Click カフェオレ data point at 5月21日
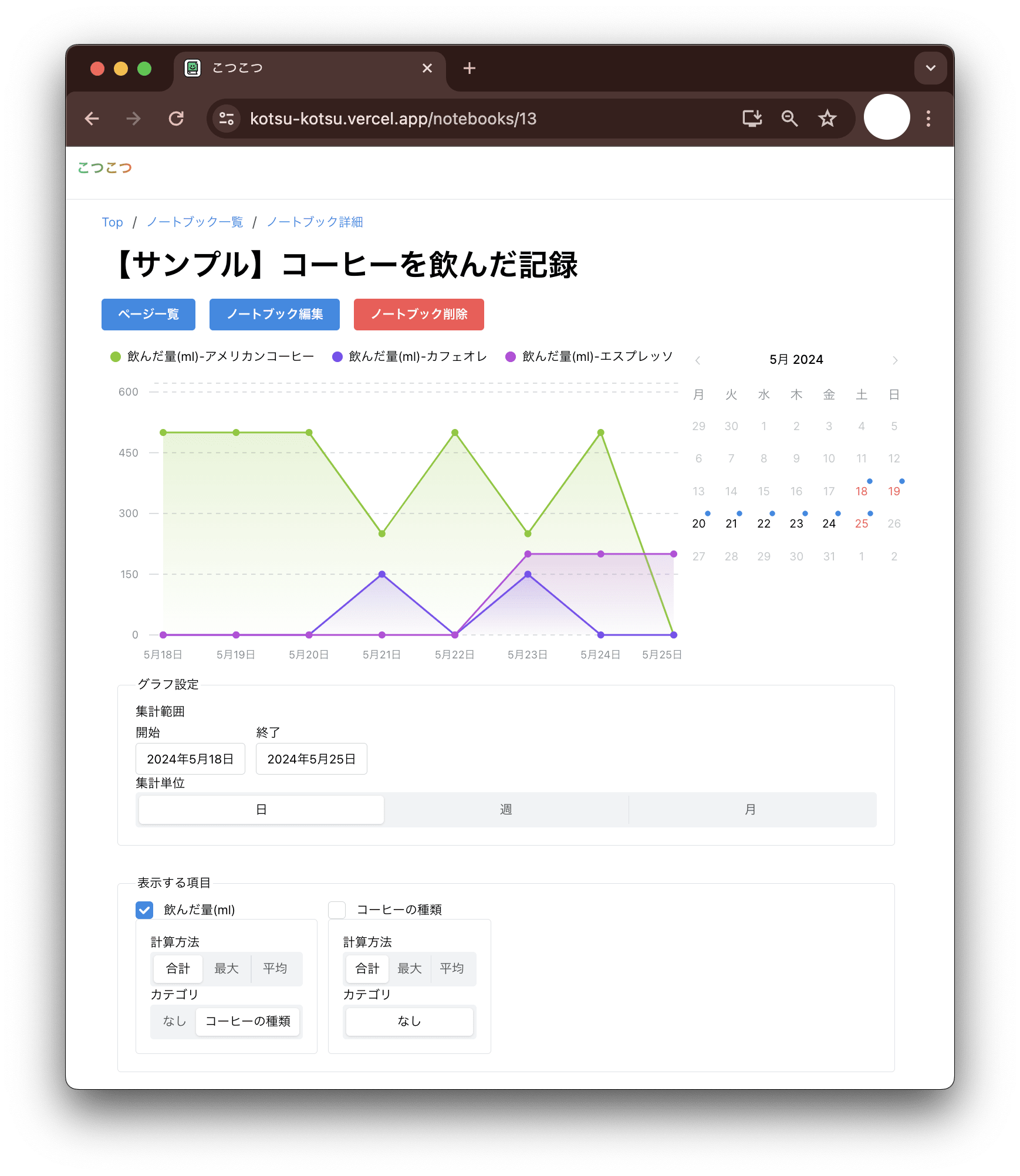 [382, 575]
